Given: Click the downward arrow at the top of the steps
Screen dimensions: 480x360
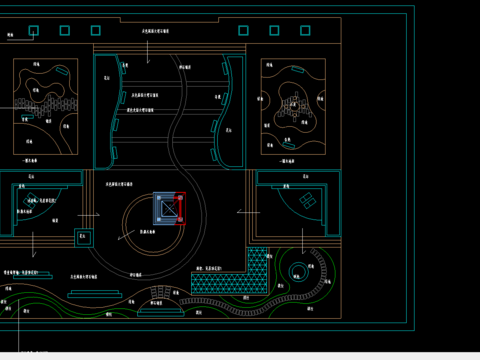Looking at the screenshot, I should click(x=148, y=52).
